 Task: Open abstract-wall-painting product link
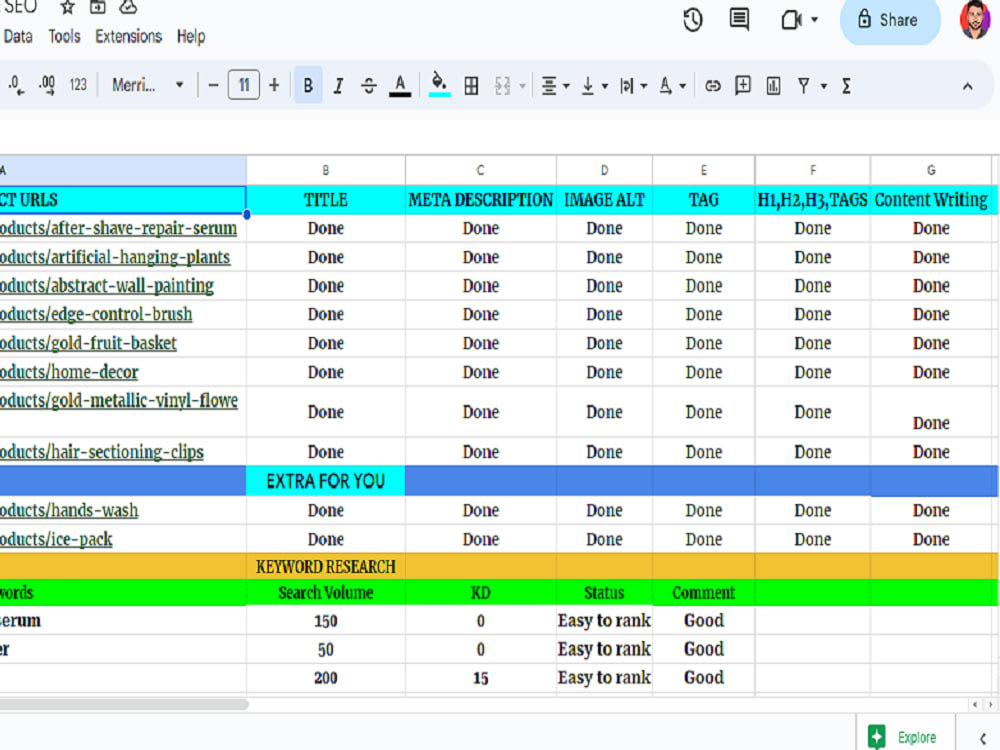[x=107, y=286]
